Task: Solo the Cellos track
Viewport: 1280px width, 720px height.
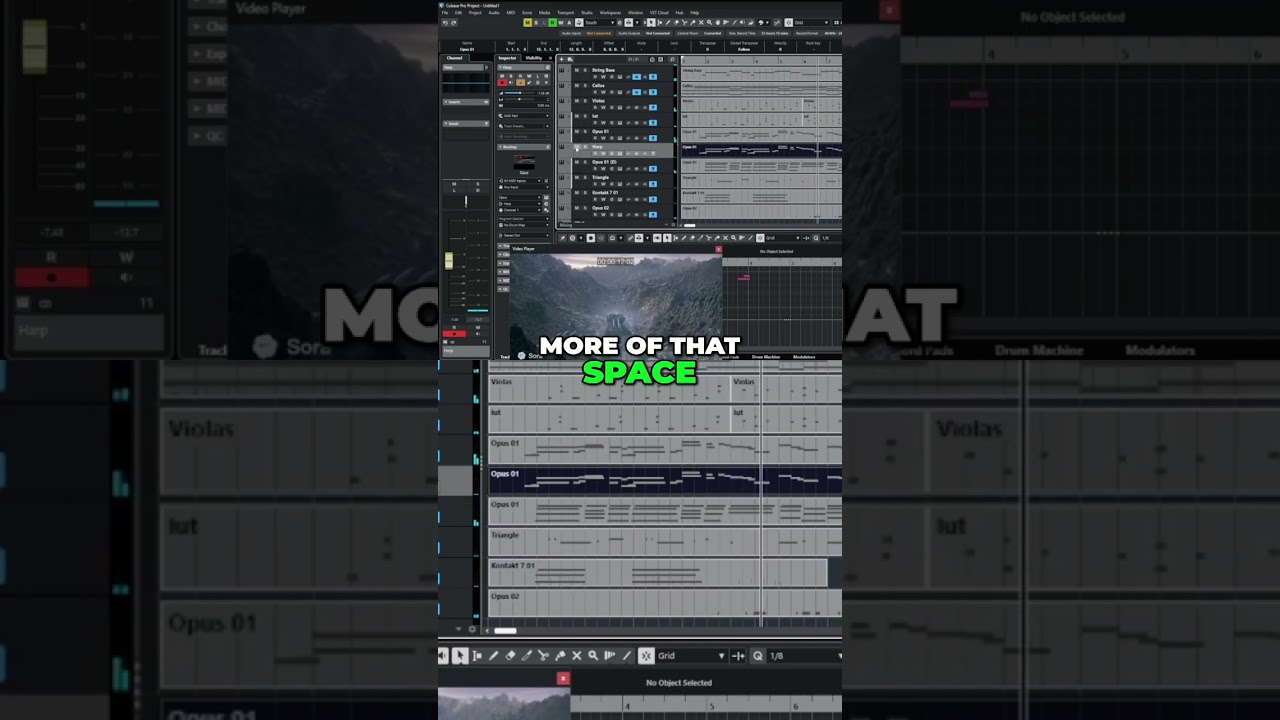Action: tap(585, 85)
